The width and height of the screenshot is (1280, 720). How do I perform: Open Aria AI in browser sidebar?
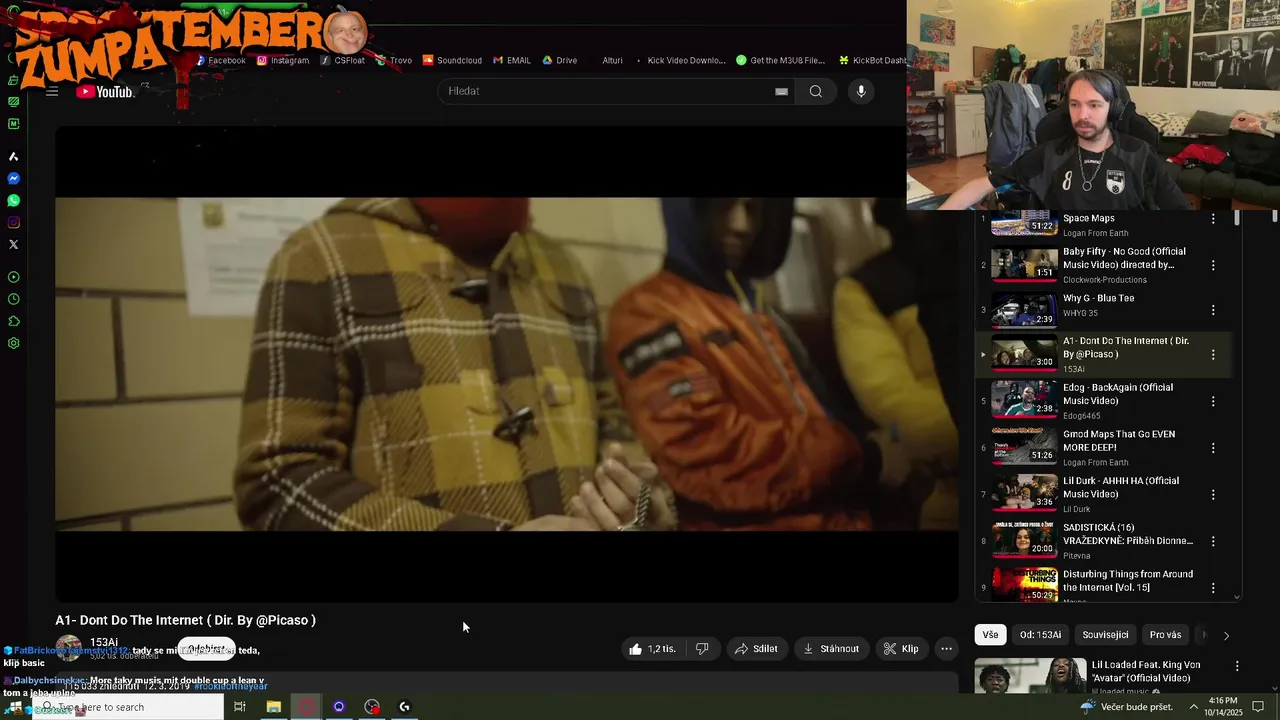(13, 157)
